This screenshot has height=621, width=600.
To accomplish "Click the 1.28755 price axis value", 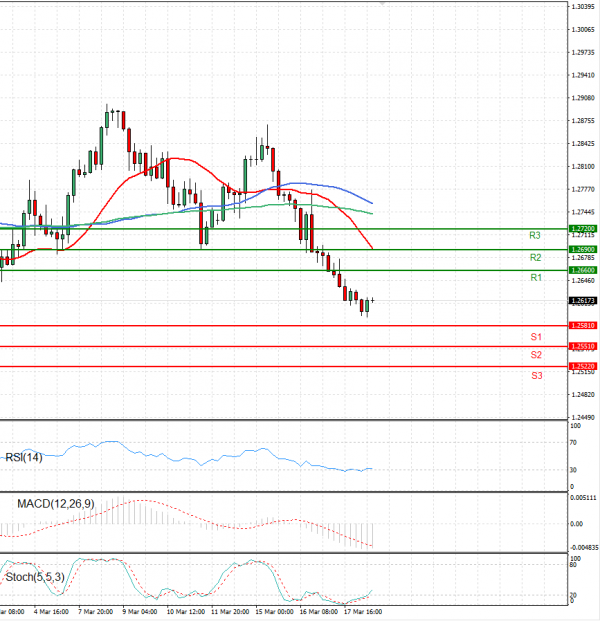I will (583, 121).
